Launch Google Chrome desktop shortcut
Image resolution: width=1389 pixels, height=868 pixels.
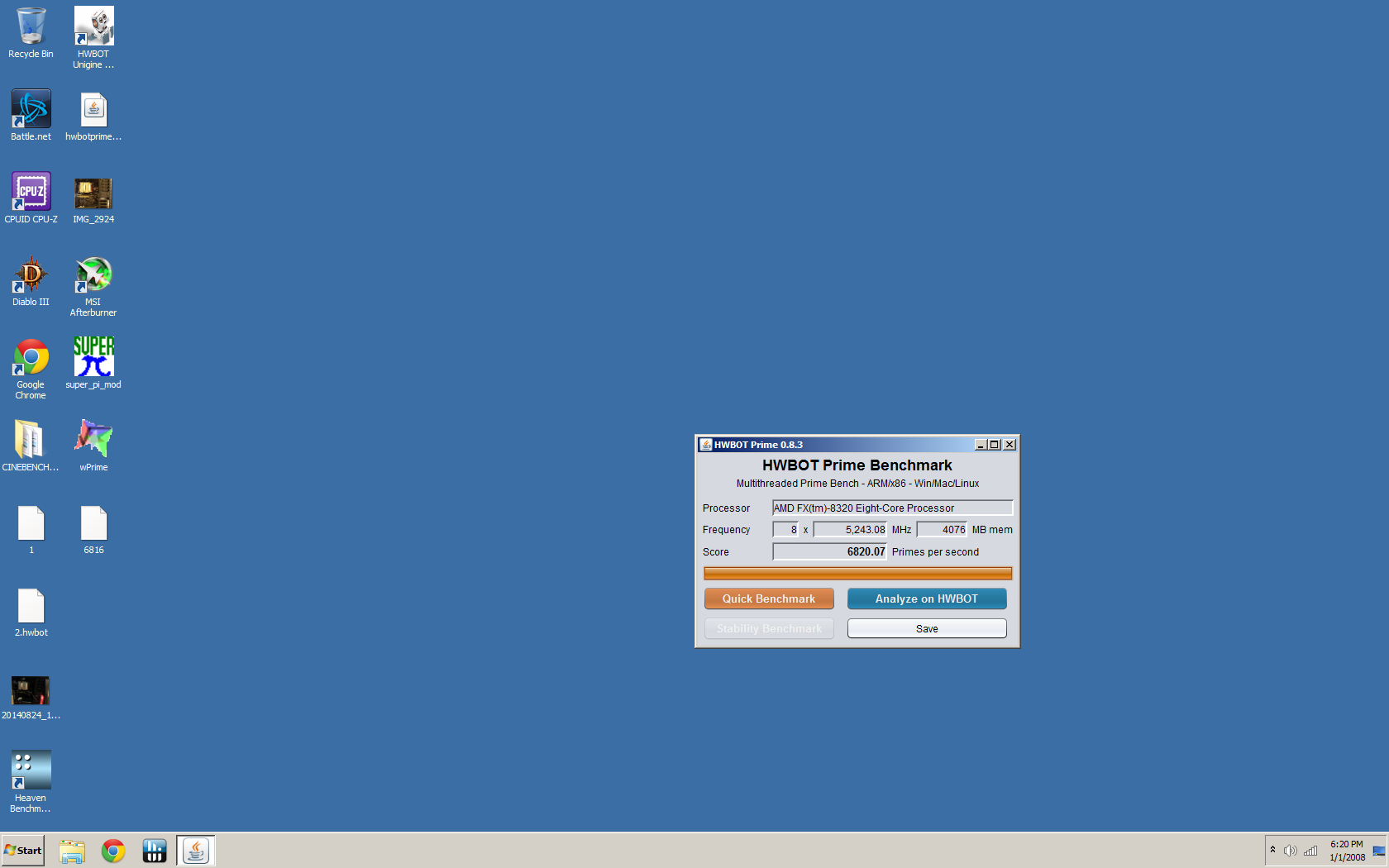point(31,369)
